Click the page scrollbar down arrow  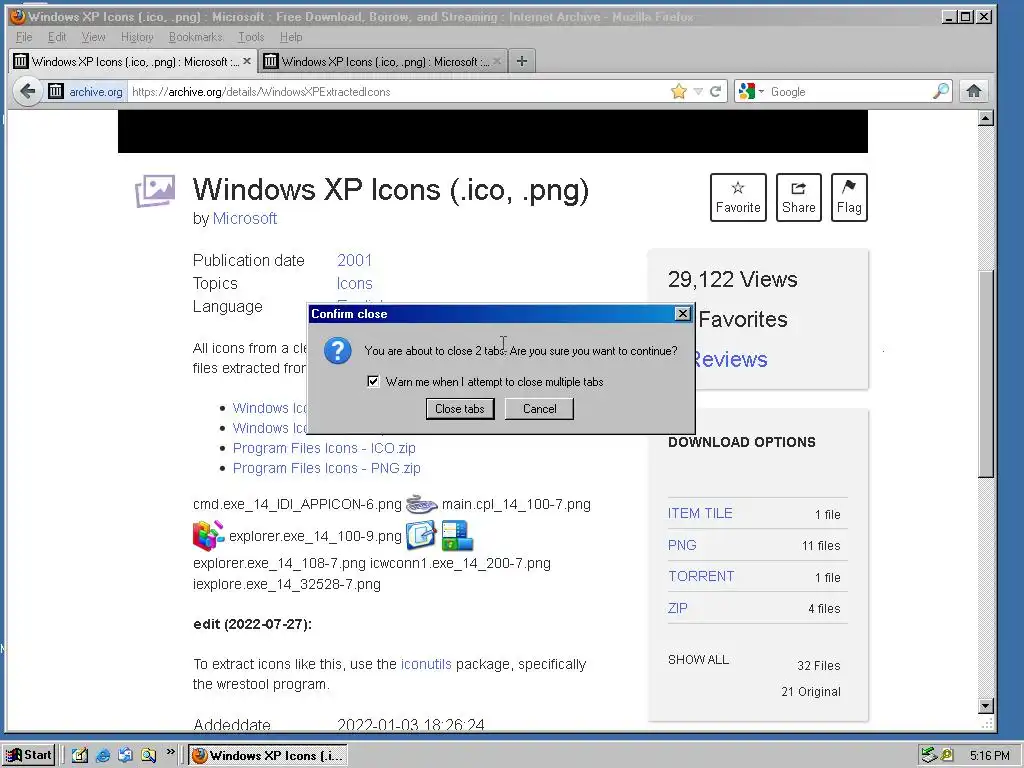[x=986, y=706]
